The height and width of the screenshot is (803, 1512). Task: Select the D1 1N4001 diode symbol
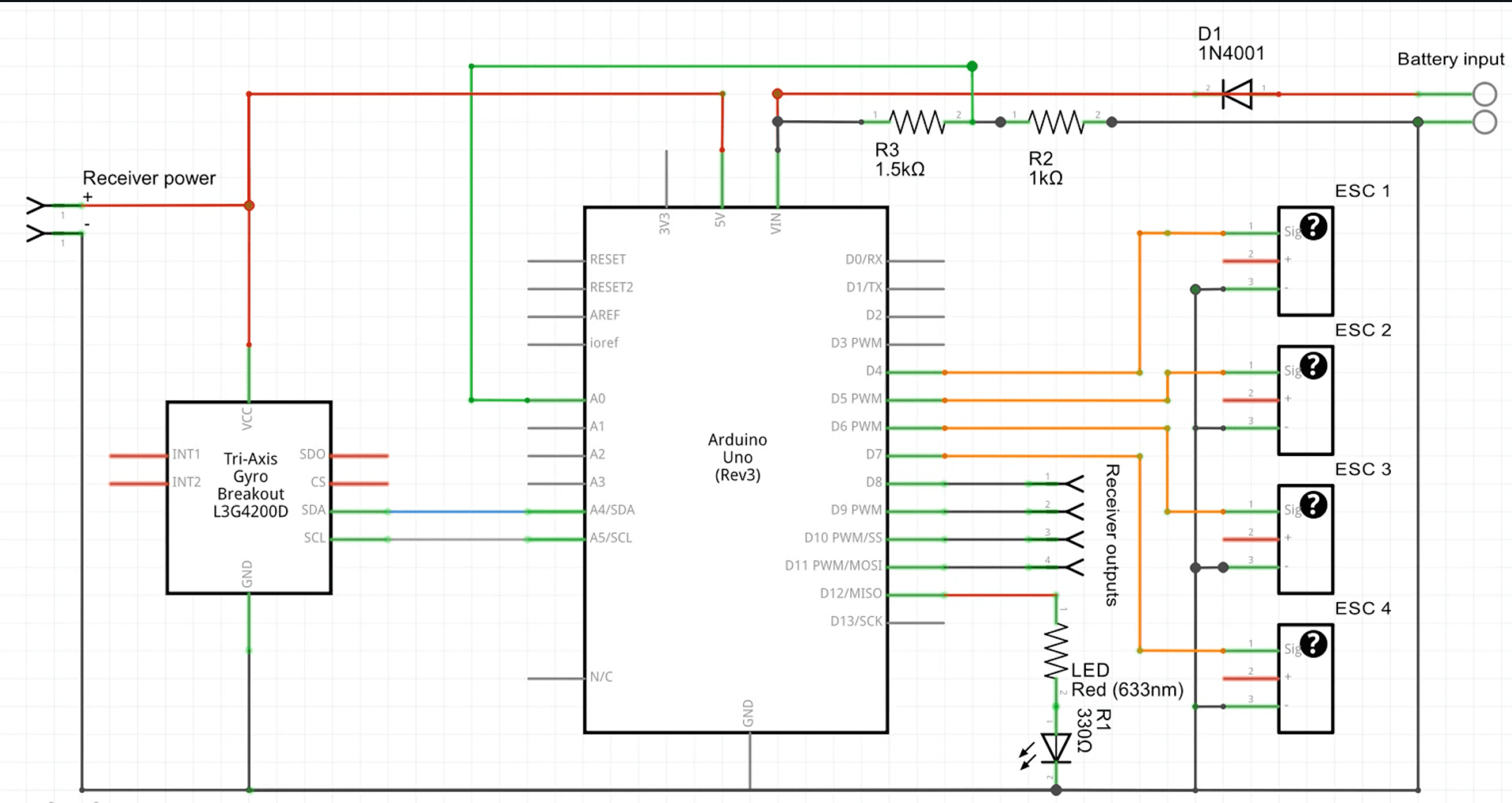tap(1237, 94)
